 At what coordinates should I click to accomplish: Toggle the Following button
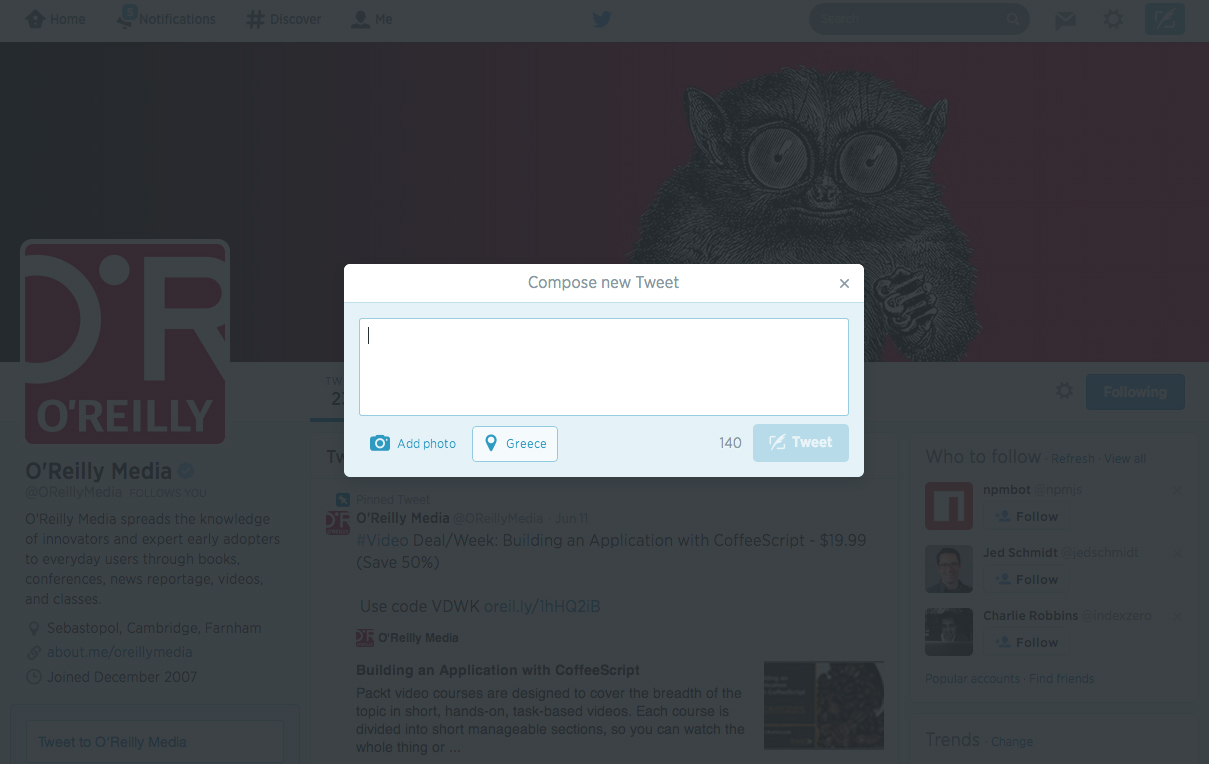[x=1135, y=392]
